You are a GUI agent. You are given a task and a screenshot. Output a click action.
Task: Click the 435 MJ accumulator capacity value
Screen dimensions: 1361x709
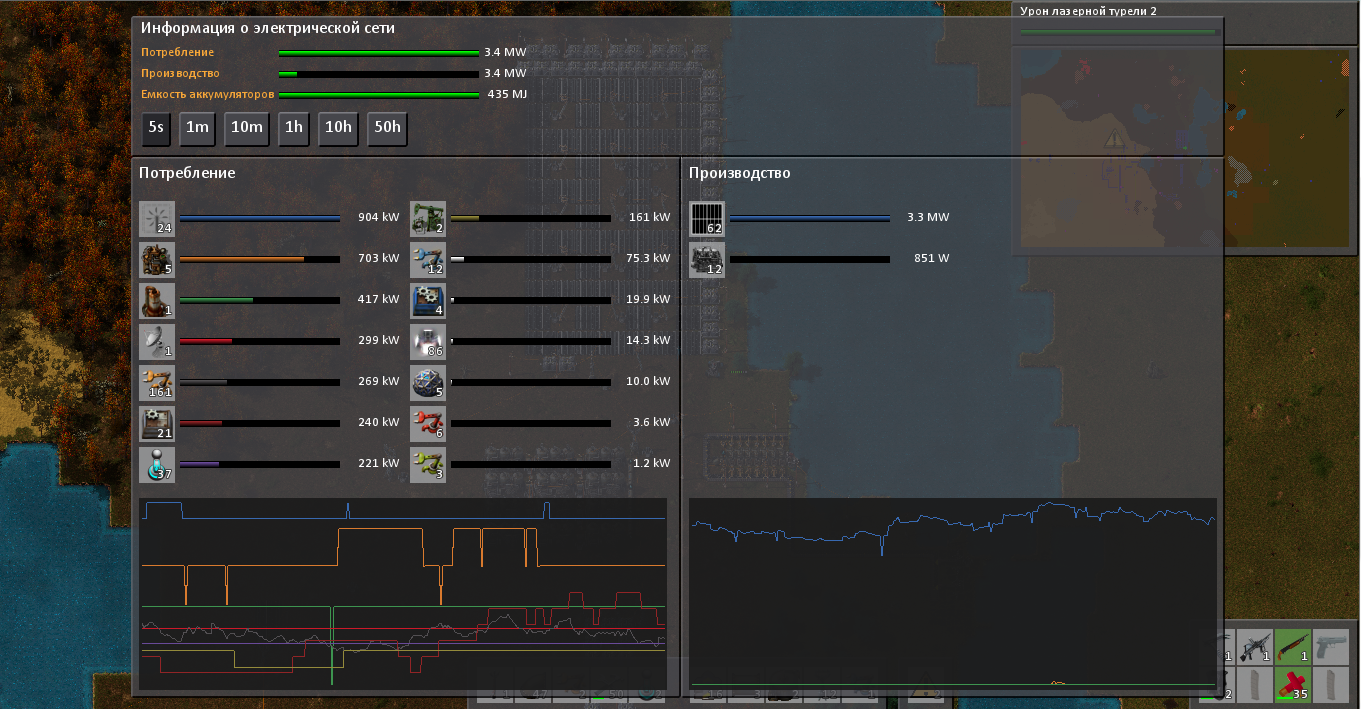point(507,94)
